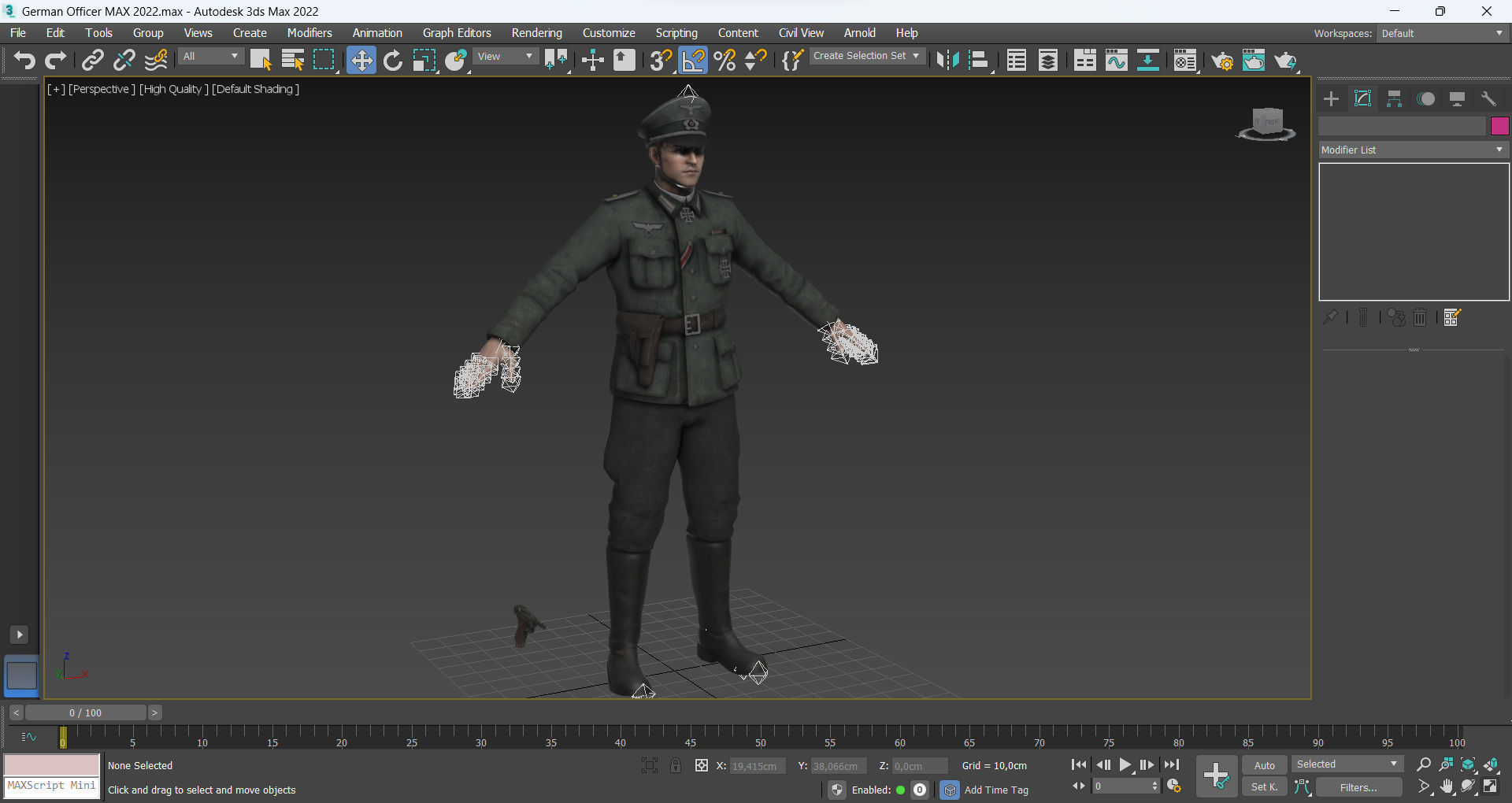Open the Select by Name dialog

[x=292, y=61]
